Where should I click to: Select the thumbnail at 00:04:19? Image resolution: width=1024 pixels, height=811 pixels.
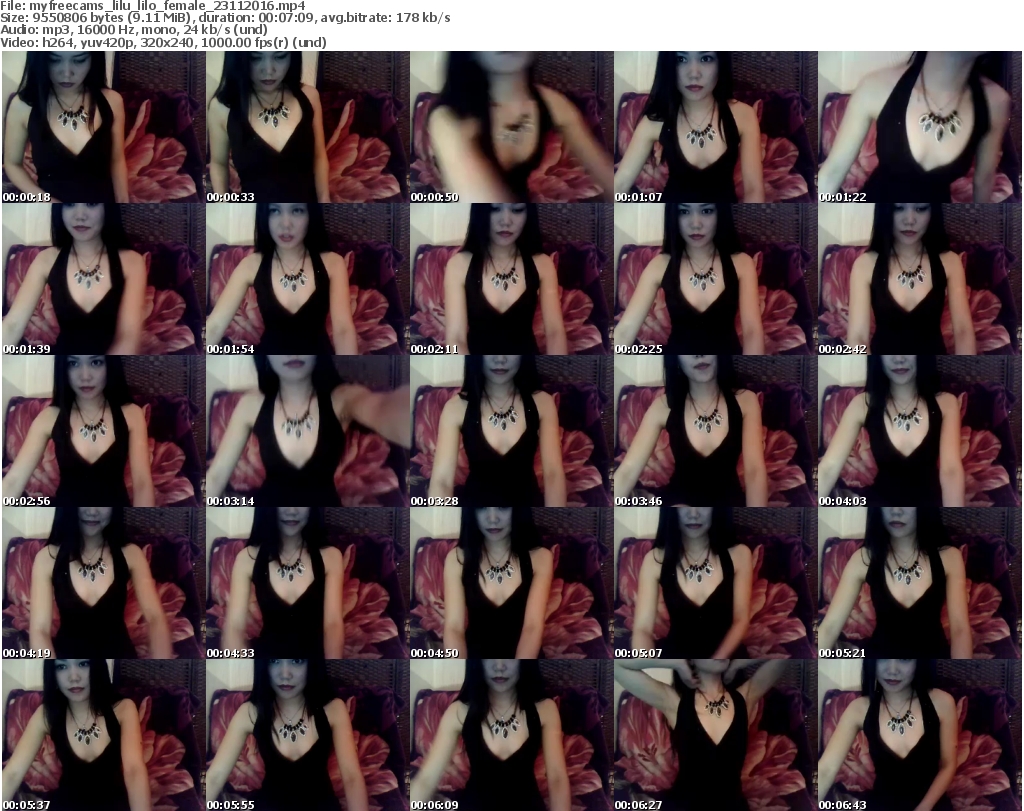click(104, 584)
